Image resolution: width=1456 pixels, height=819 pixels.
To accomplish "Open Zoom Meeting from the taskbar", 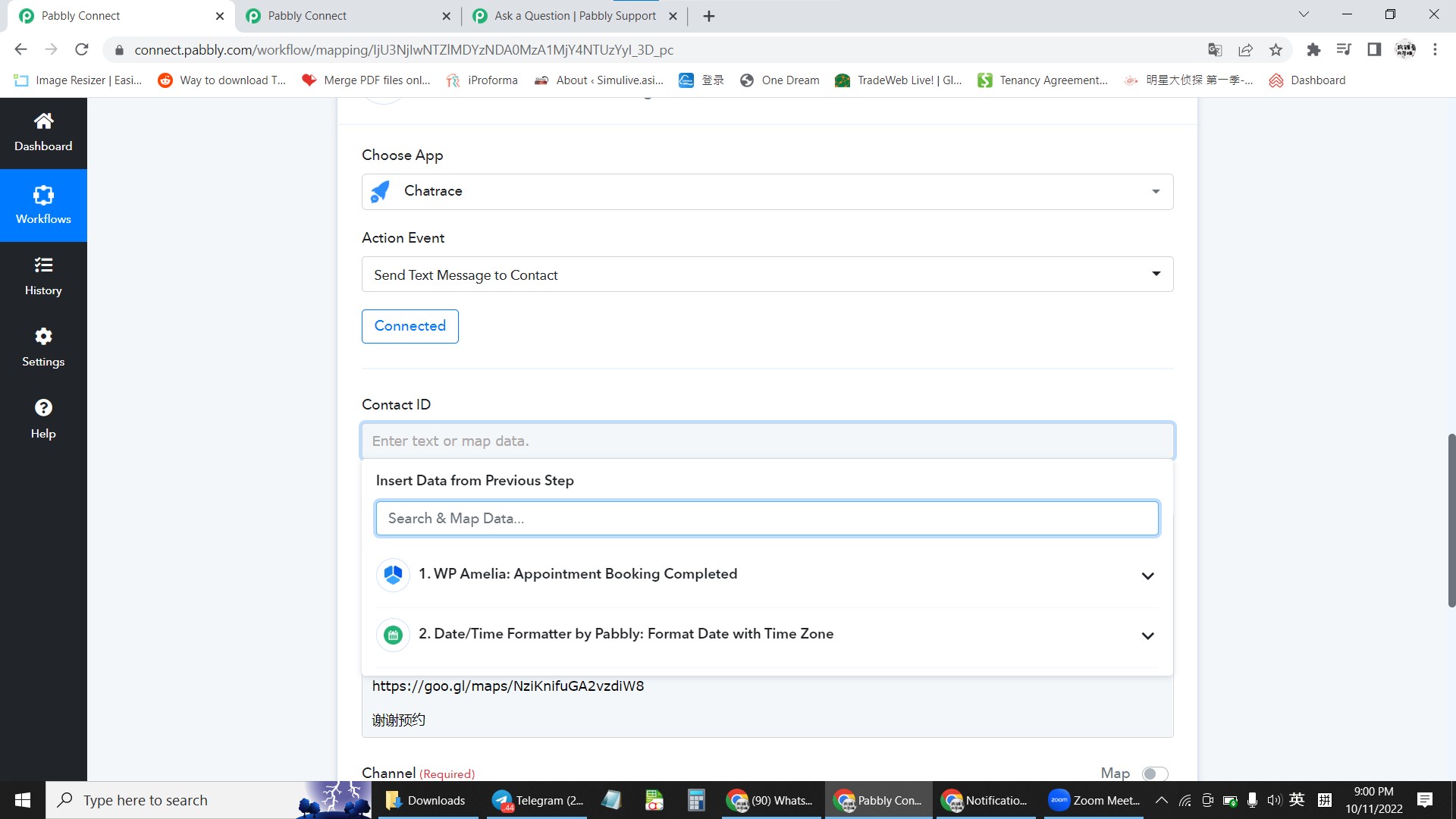I will 1094,800.
